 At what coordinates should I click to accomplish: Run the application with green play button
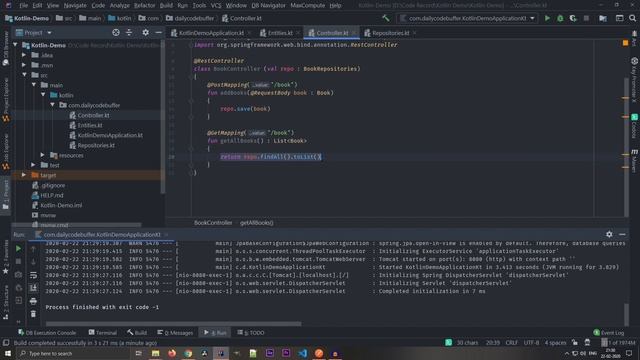point(547,18)
